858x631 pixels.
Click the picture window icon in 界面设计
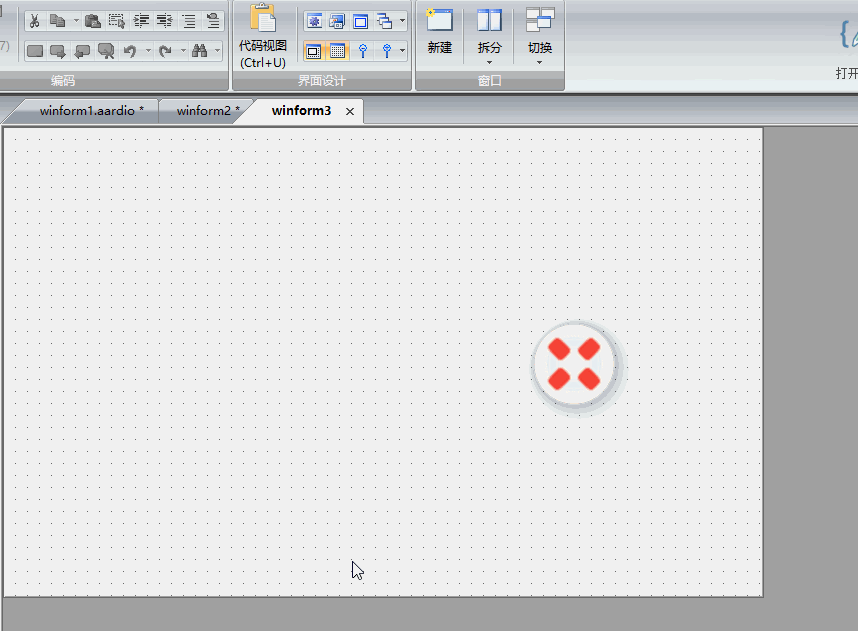pos(337,22)
